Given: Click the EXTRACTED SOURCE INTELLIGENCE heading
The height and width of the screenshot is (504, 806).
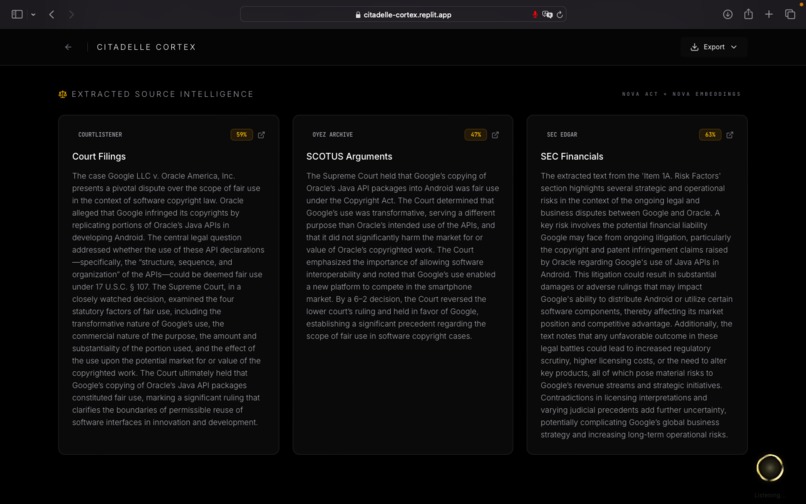Looking at the screenshot, I should (162, 94).
